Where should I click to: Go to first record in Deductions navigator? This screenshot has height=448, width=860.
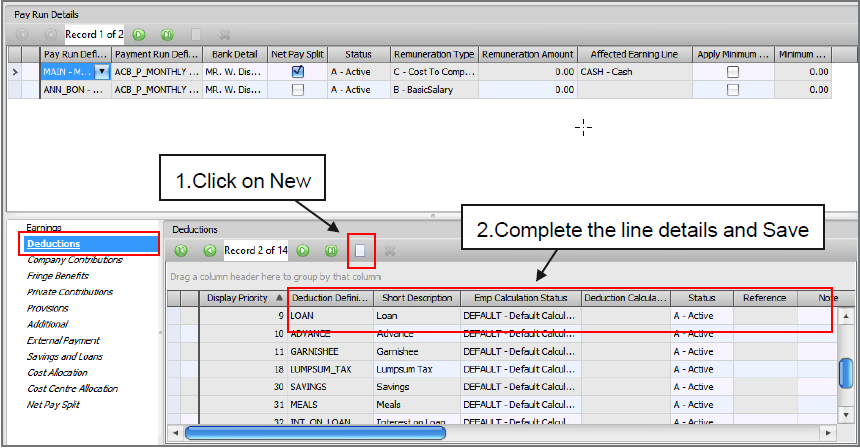point(181,251)
